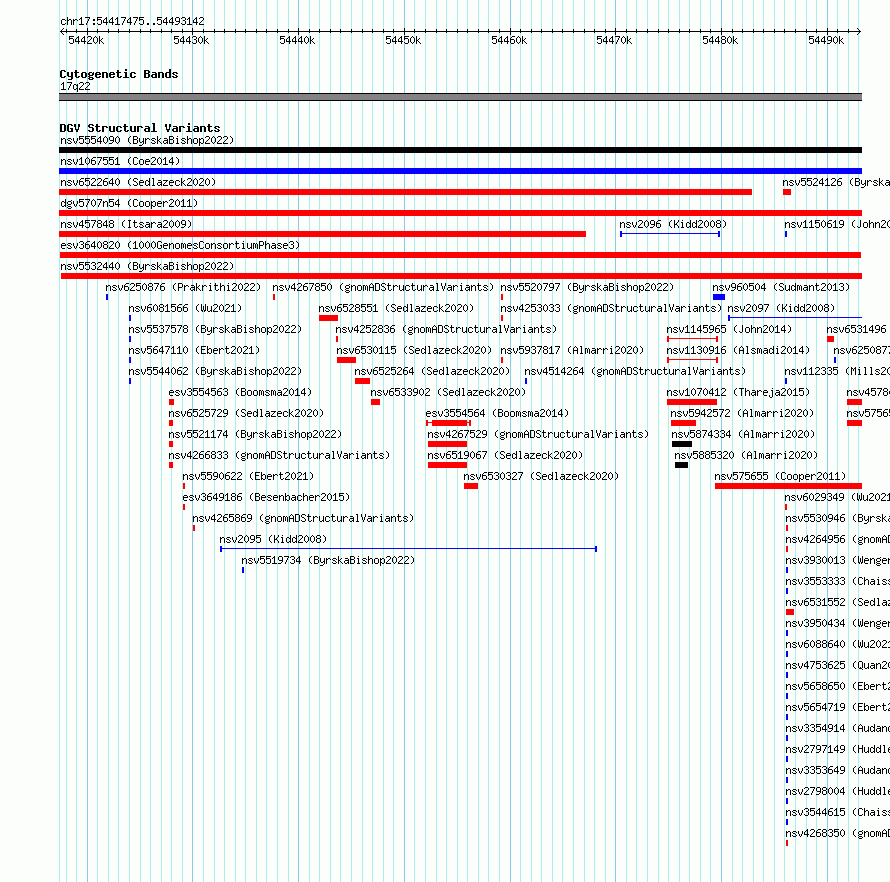Image resolution: width=890 pixels, height=882 pixels.
Task: Select nsv6530327 (Sedlazeck2020) label
Action: [x=541, y=476]
